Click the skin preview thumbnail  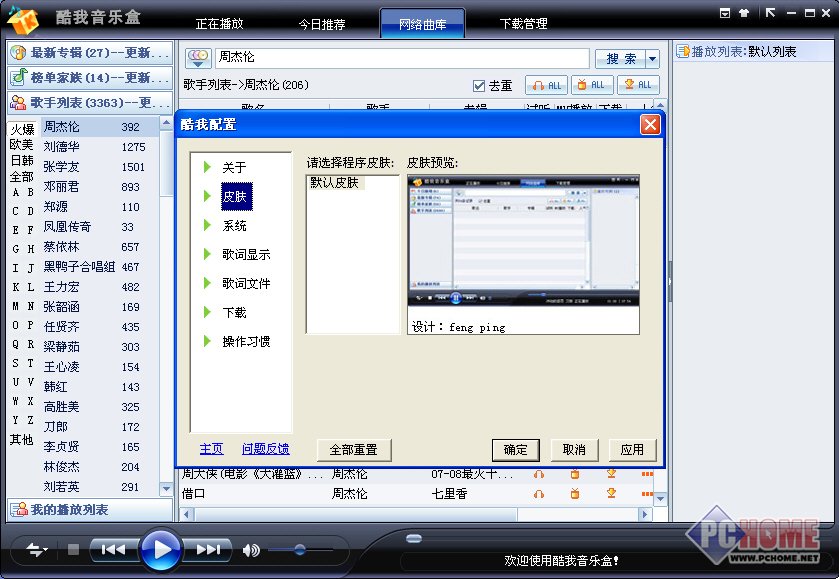523,241
